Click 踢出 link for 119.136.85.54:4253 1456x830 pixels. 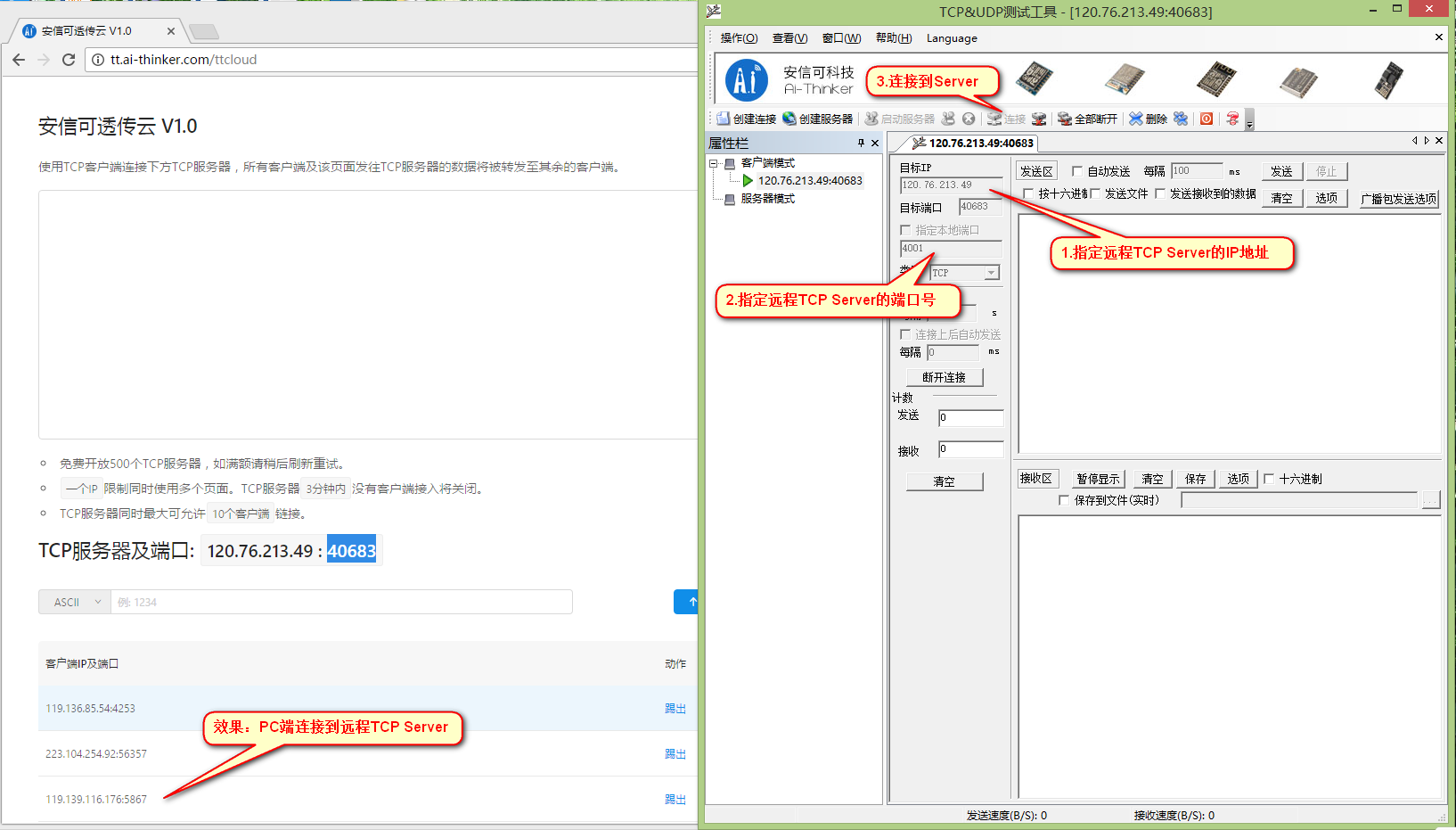(x=675, y=709)
